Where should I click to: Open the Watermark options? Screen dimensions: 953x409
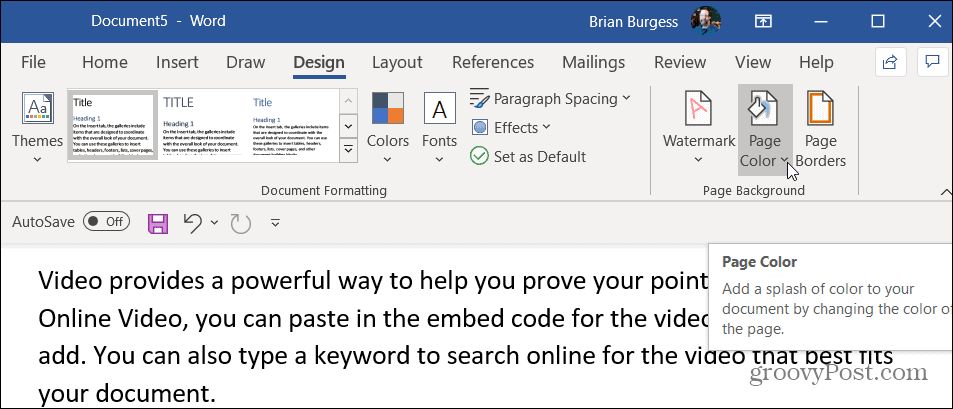pyautogui.click(x=699, y=128)
